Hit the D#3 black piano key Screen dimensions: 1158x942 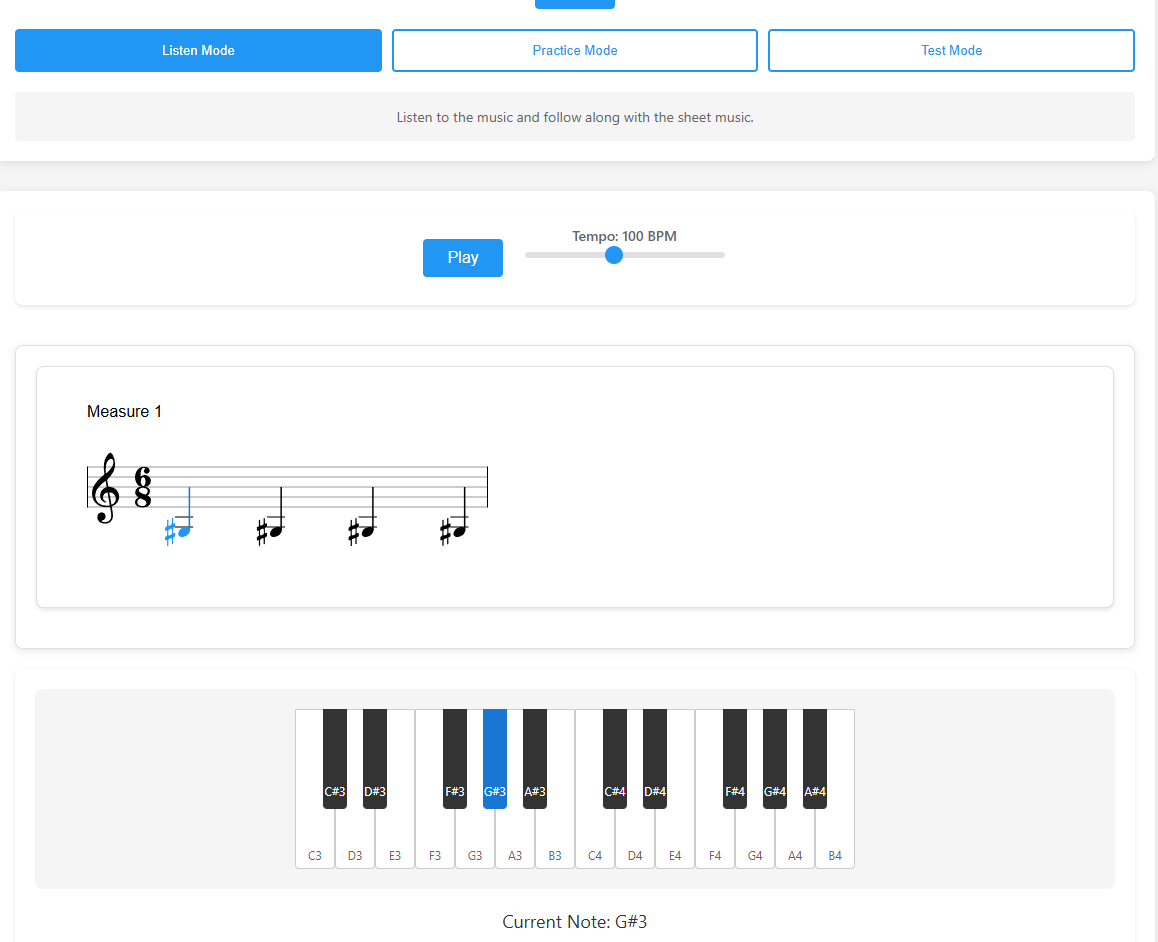(x=375, y=759)
